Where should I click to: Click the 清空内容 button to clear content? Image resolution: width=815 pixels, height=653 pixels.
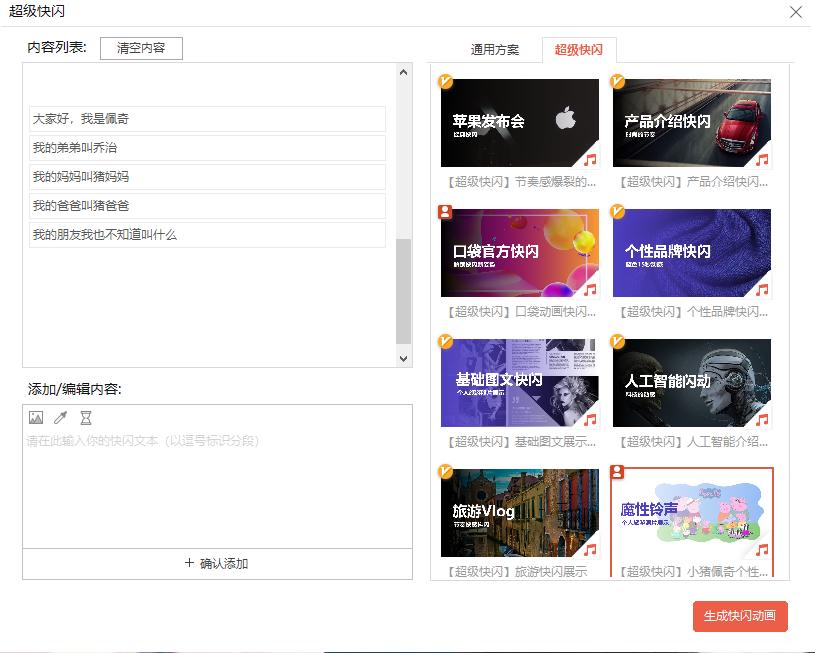141,47
